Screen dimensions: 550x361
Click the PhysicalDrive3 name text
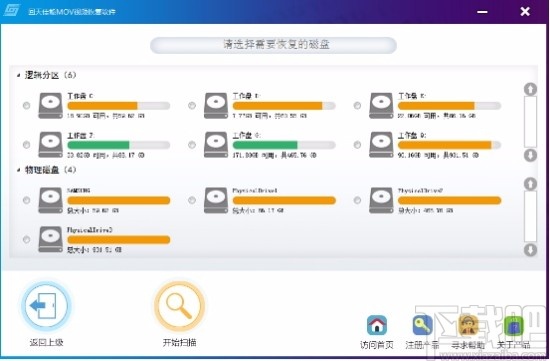(x=90, y=230)
